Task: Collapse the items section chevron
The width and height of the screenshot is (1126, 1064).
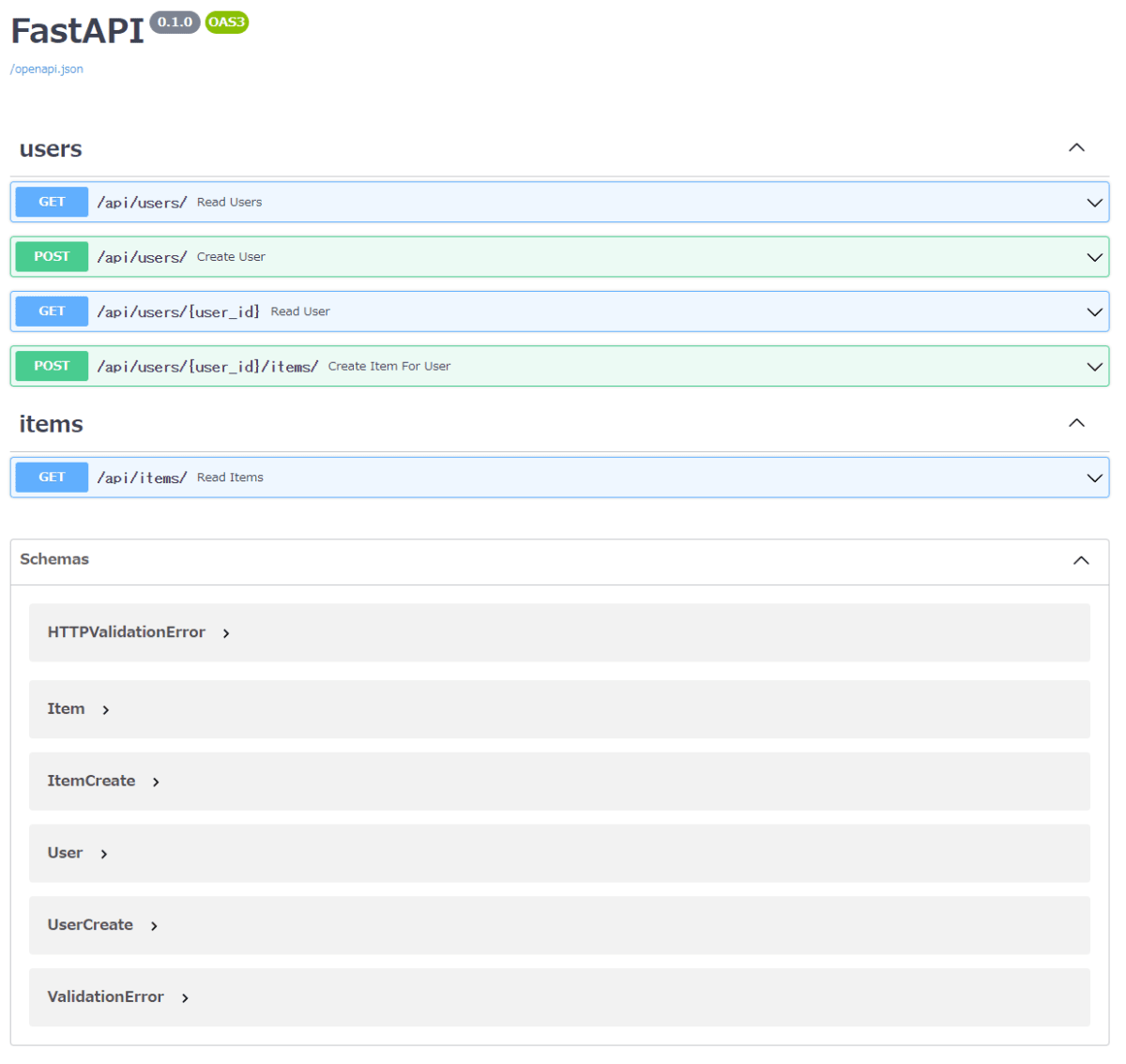Action: tap(1076, 423)
